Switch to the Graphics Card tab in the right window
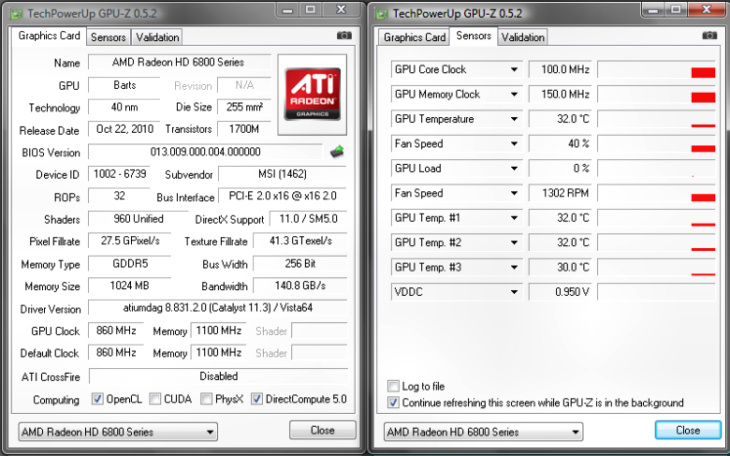The height and width of the screenshot is (456, 730). pos(414,37)
